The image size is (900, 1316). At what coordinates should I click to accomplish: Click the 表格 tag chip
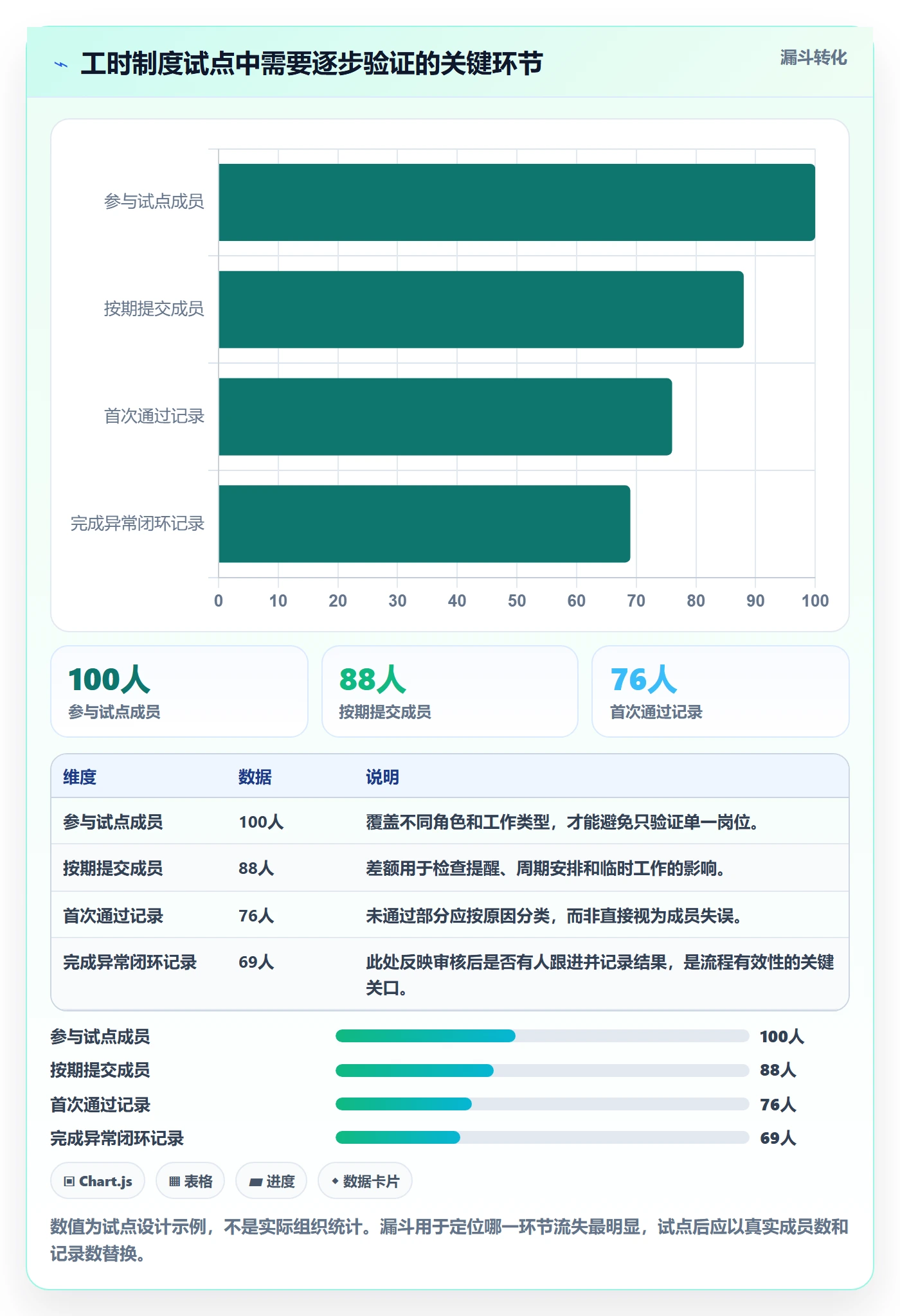[190, 1181]
